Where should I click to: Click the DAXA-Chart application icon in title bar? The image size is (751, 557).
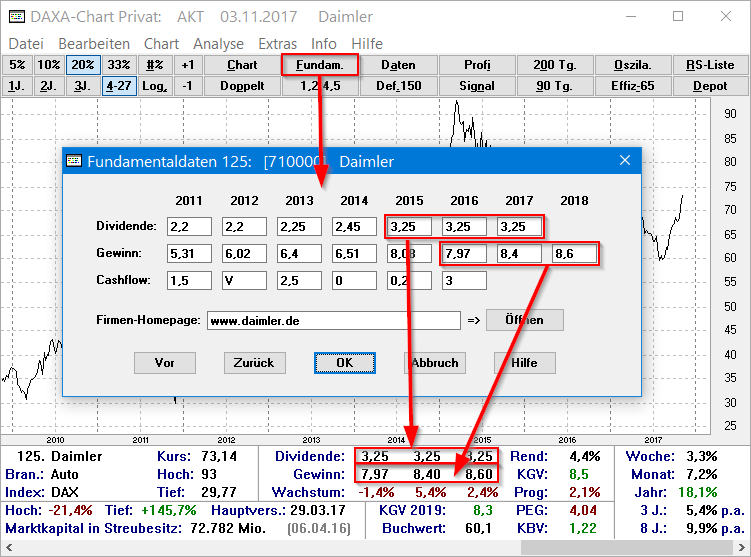16,17
